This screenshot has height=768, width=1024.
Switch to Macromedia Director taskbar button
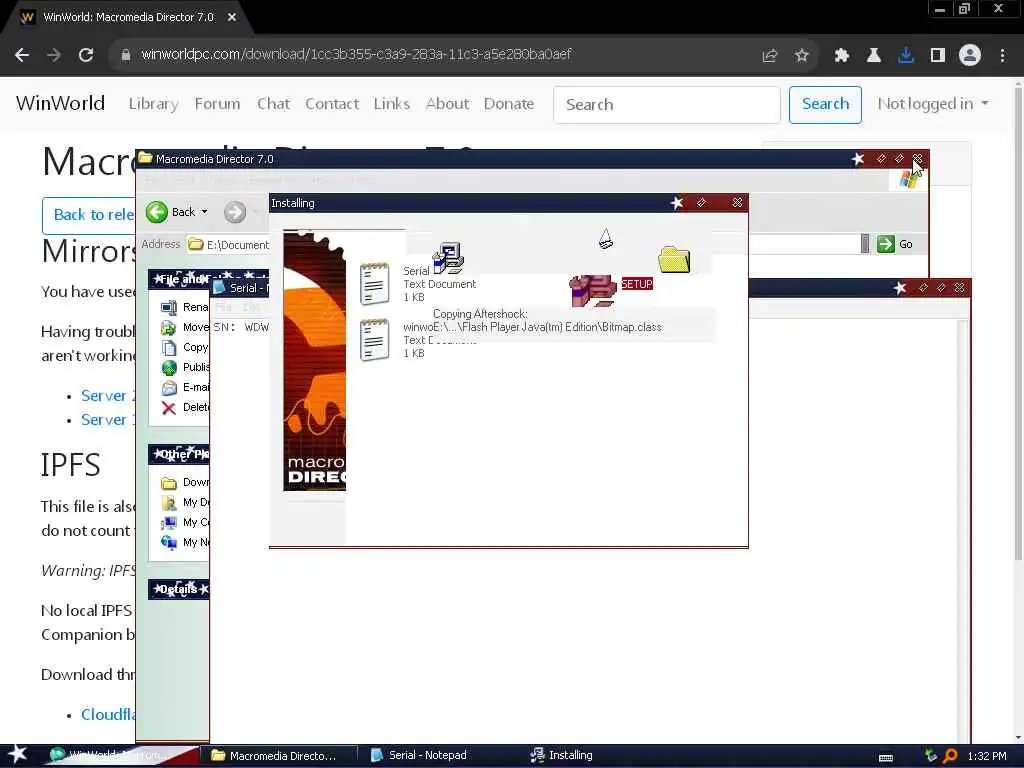278,756
